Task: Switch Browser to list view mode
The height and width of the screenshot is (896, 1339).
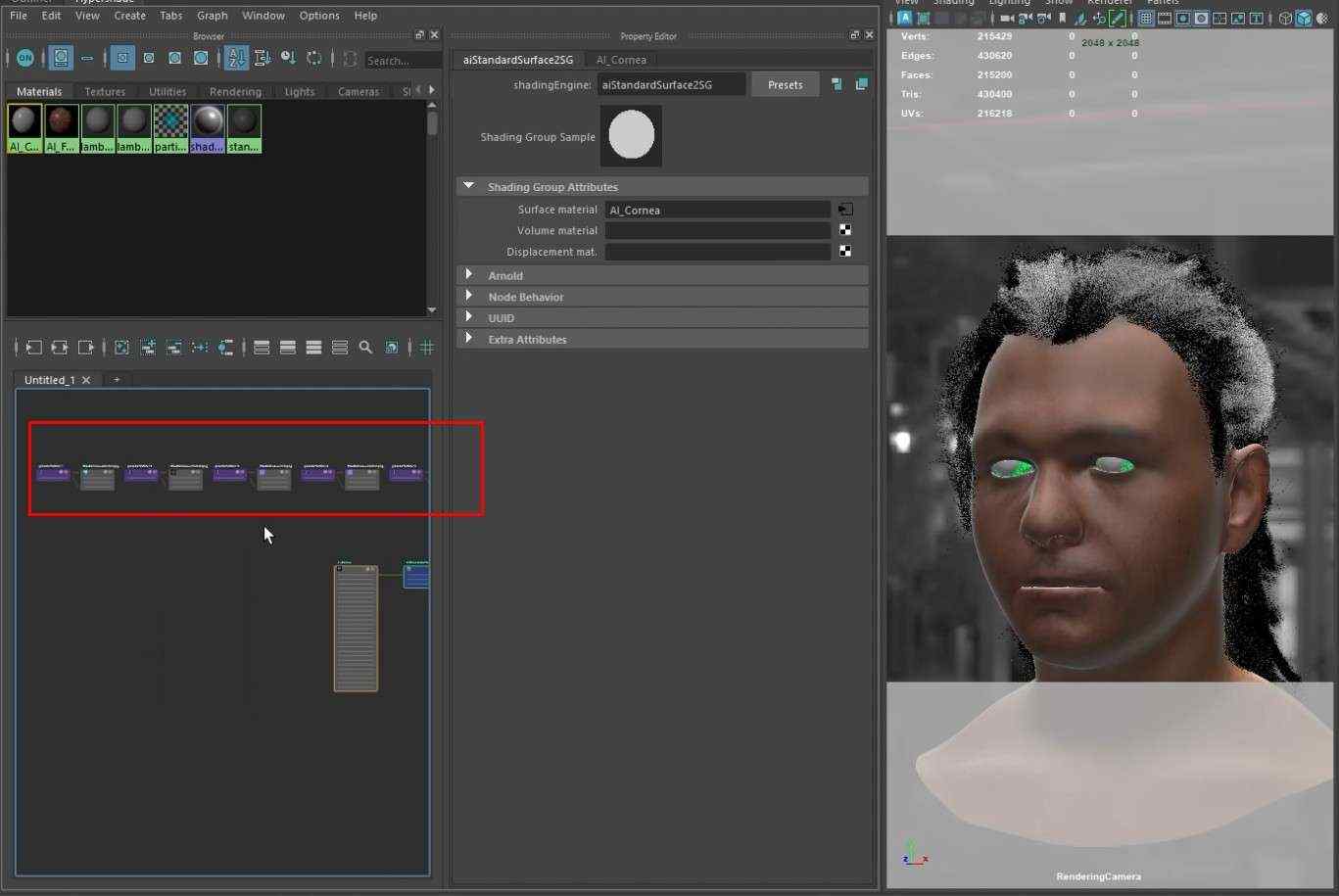Action: 87,59
